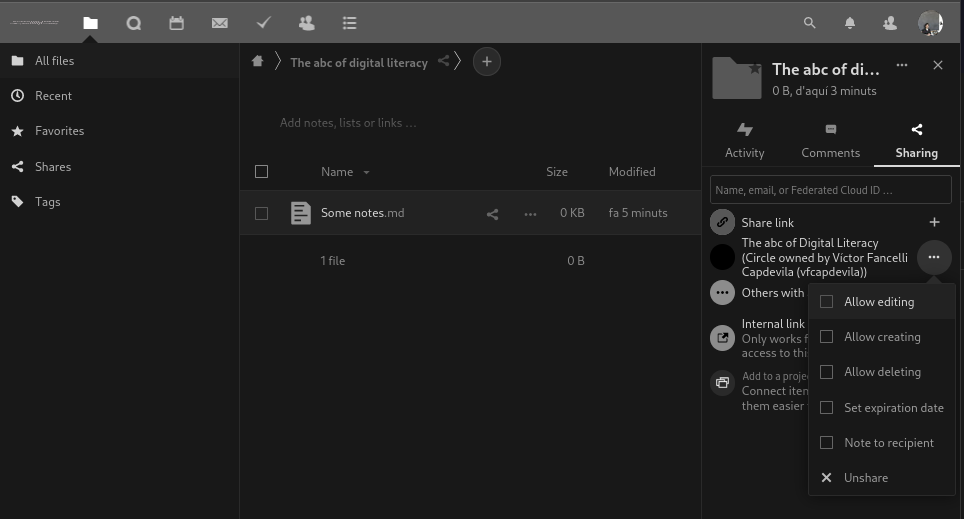Open the notifications bell
Viewport: 964px width, 519px height.
(x=850, y=22)
